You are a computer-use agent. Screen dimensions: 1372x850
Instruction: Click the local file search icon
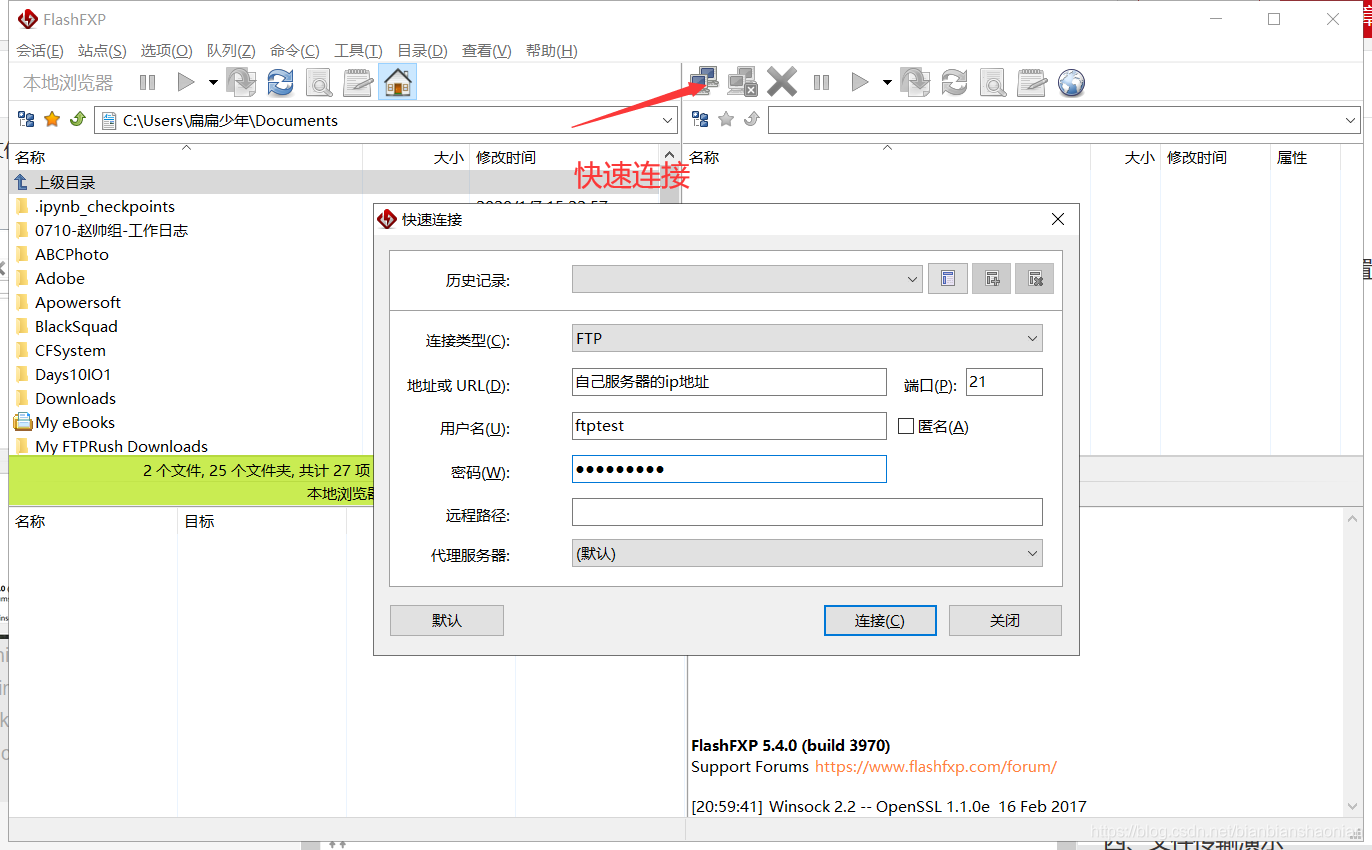319,82
